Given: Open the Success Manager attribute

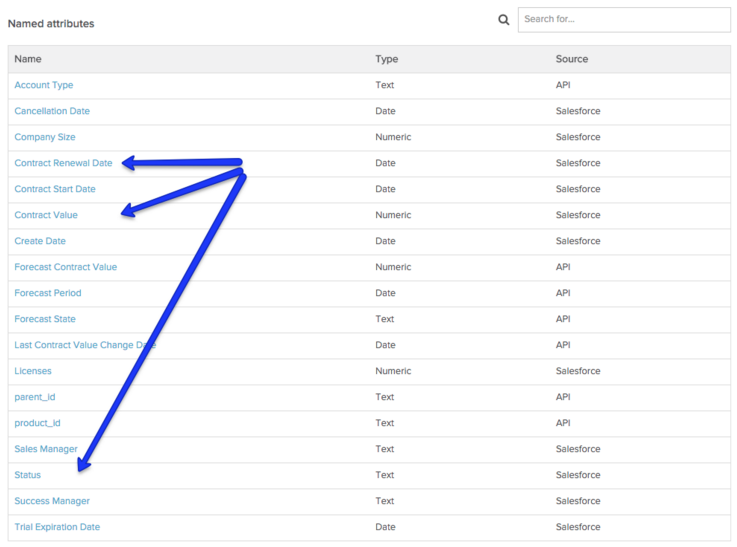Looking at the screenshot, I should (x=52, y=501).
